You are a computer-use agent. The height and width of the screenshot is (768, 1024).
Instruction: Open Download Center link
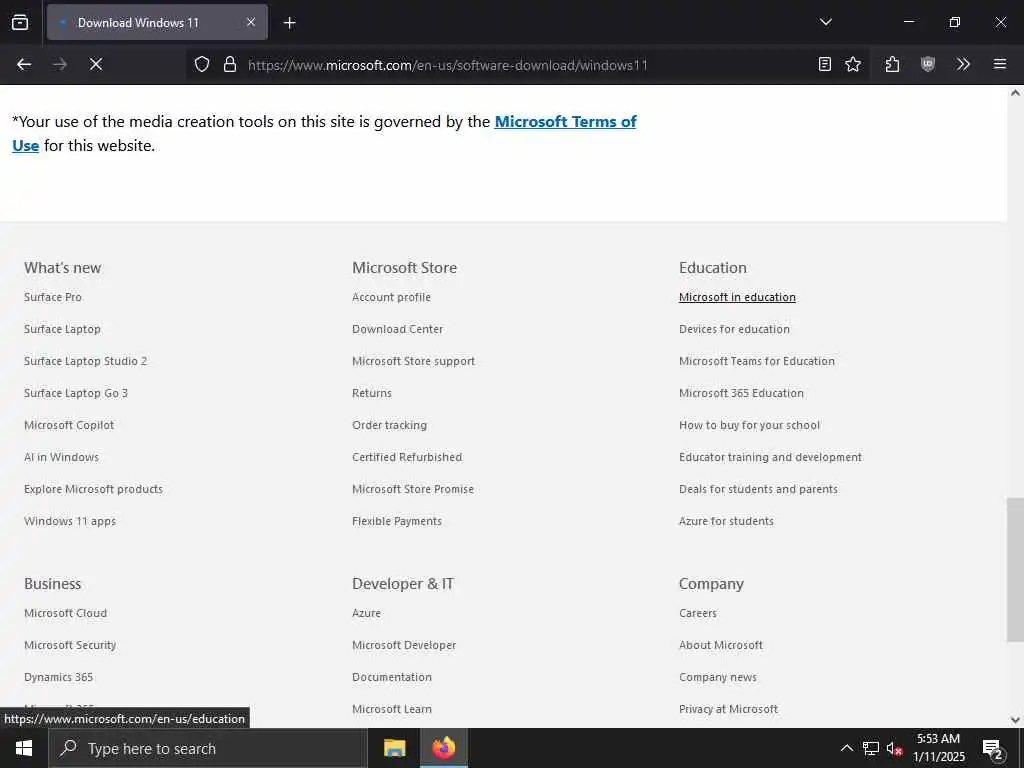click(397, 329)
